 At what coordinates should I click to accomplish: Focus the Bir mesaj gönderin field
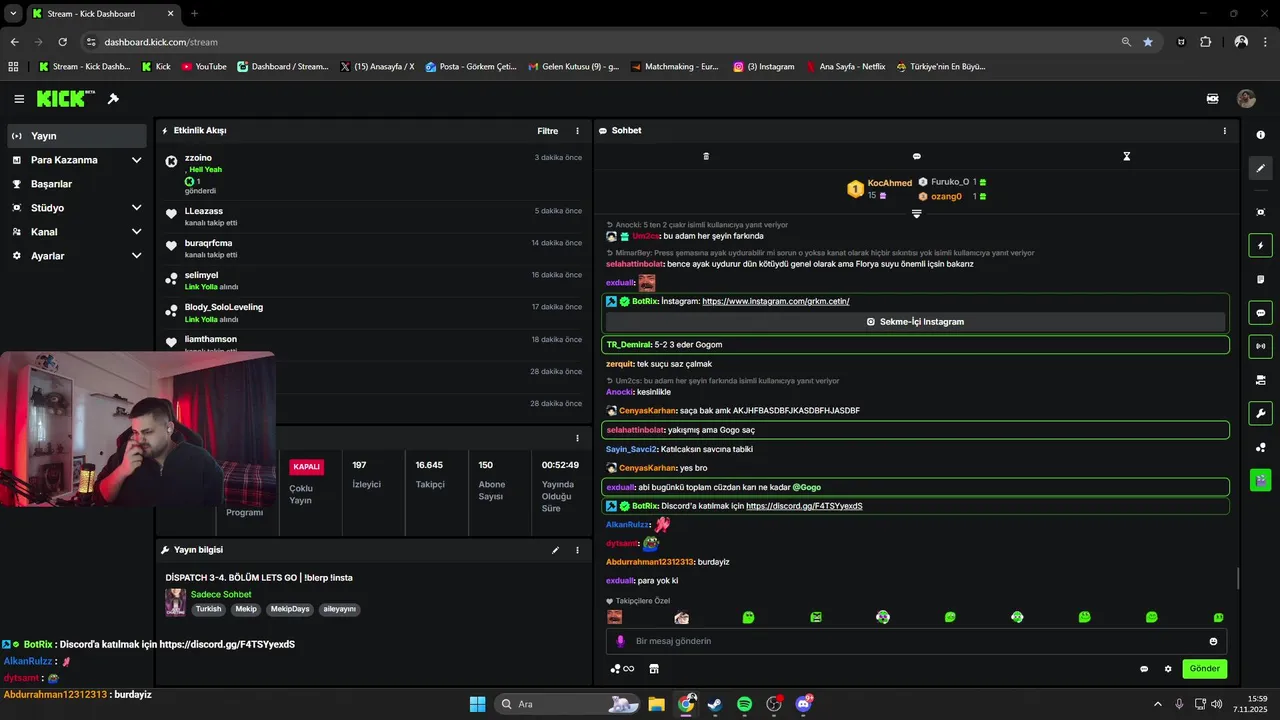pyautogui.click(x=916, y=641)
